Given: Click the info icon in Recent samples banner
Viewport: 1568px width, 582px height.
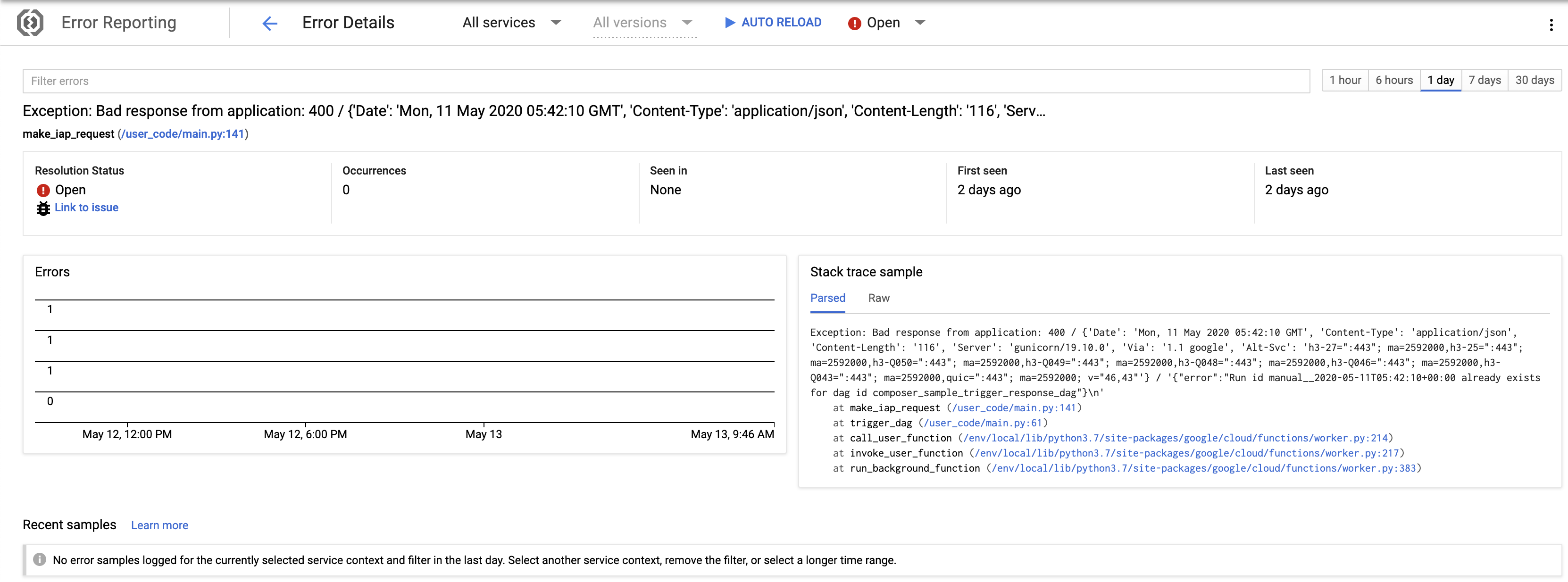Looking at the screenshot, I should (x=39, y=559).
